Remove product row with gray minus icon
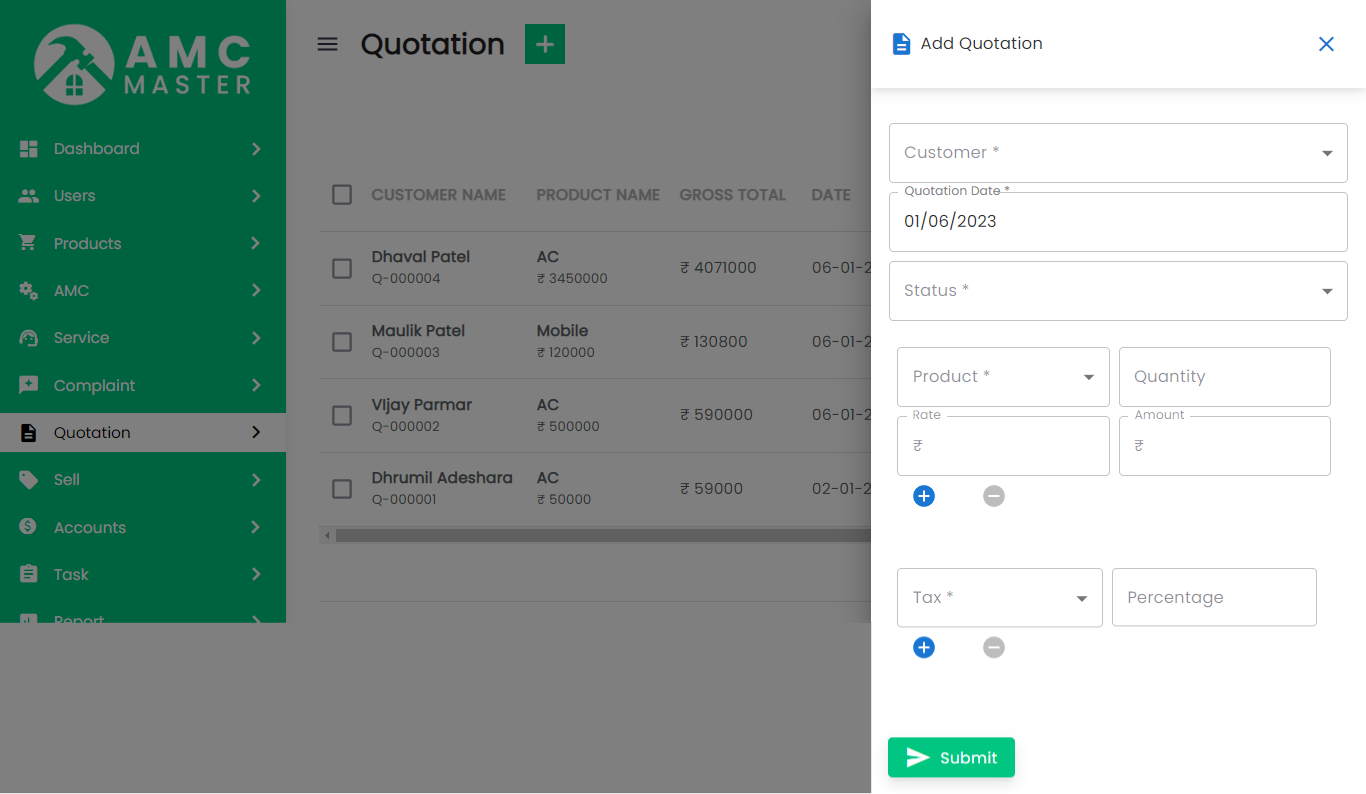The width and height of the screenshot is (1366, 794). pos(993,496)
